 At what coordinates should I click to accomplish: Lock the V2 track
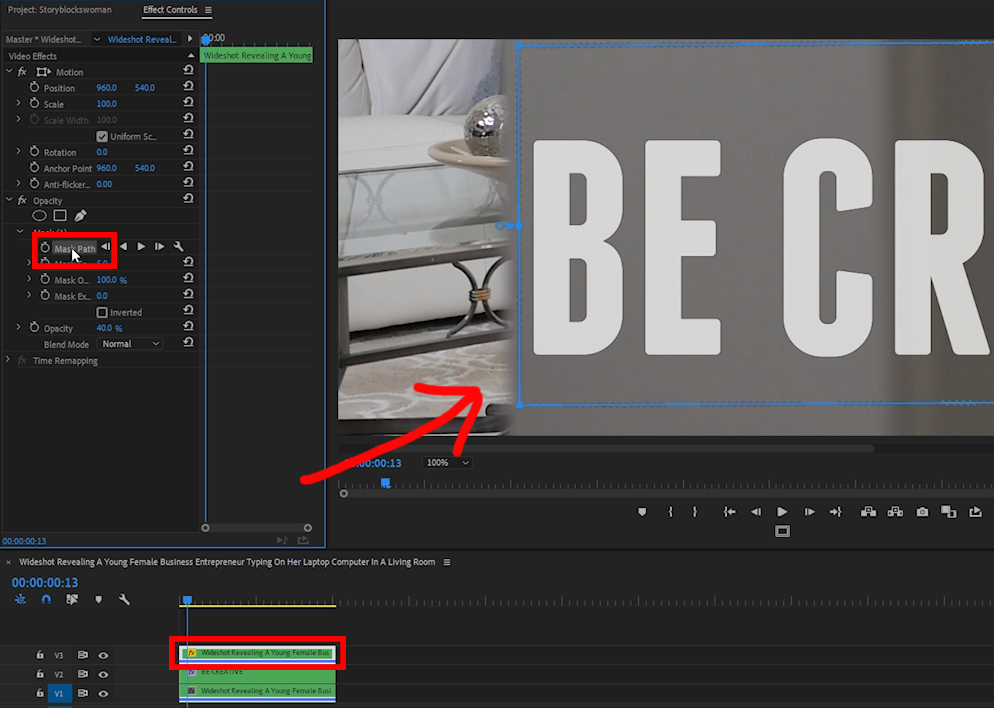point(39,674)
